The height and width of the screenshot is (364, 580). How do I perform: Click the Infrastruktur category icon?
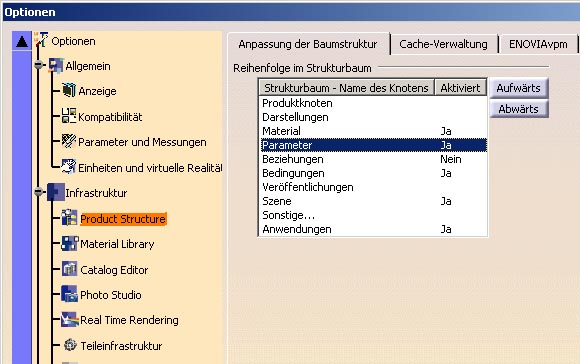56,192
